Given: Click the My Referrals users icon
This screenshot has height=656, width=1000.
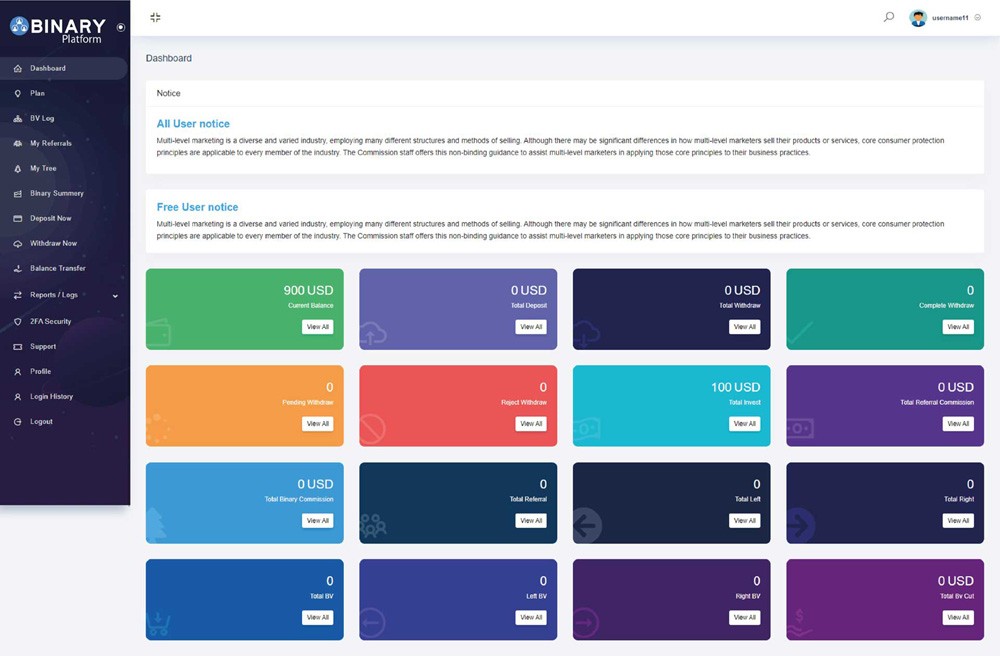Looking at the screenshot, I should (x=18, y=144).
